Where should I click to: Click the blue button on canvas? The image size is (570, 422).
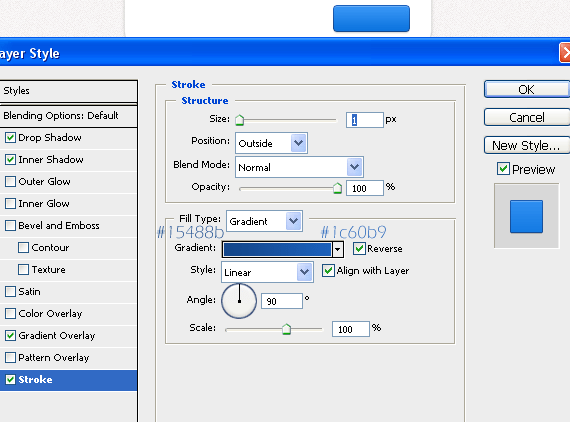(x=371, y=19)
